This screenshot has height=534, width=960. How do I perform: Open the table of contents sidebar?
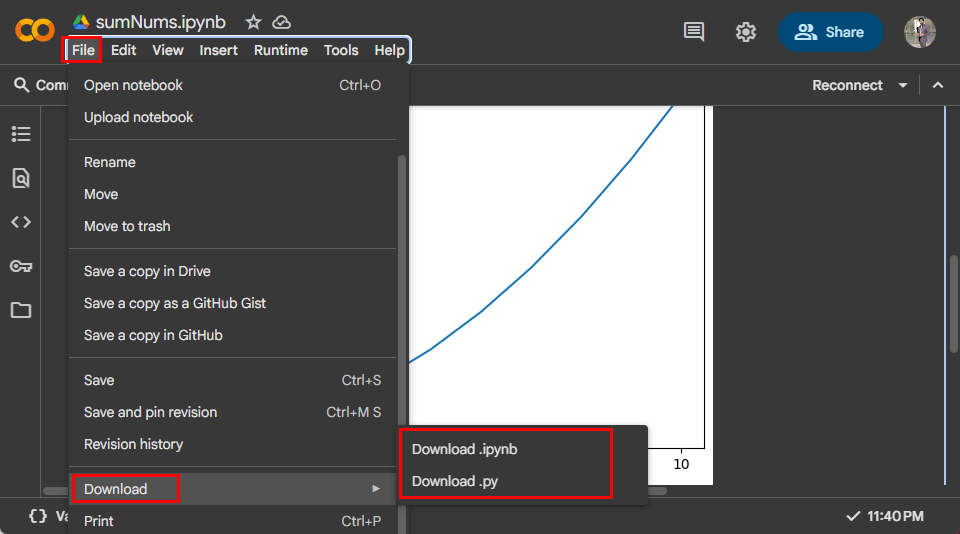click(21, 134)
